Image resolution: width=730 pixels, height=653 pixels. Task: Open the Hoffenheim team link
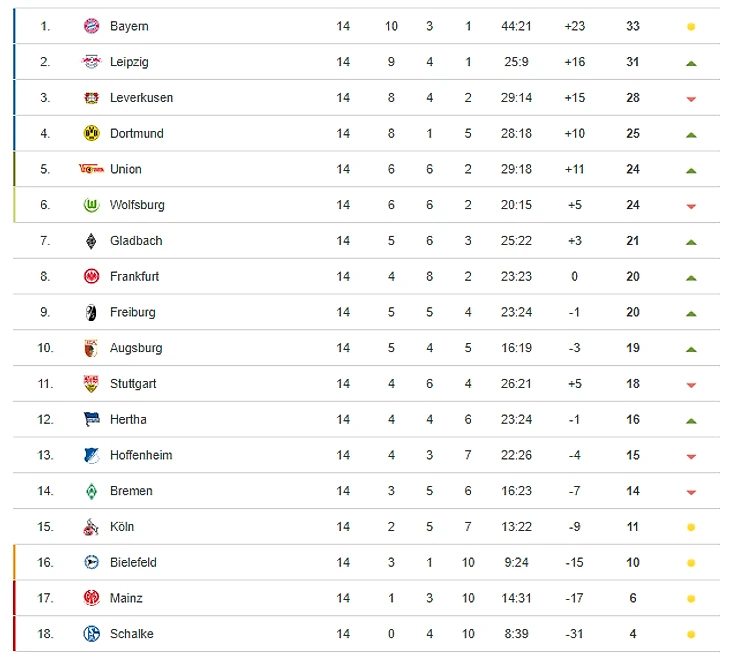coord(141,455)
